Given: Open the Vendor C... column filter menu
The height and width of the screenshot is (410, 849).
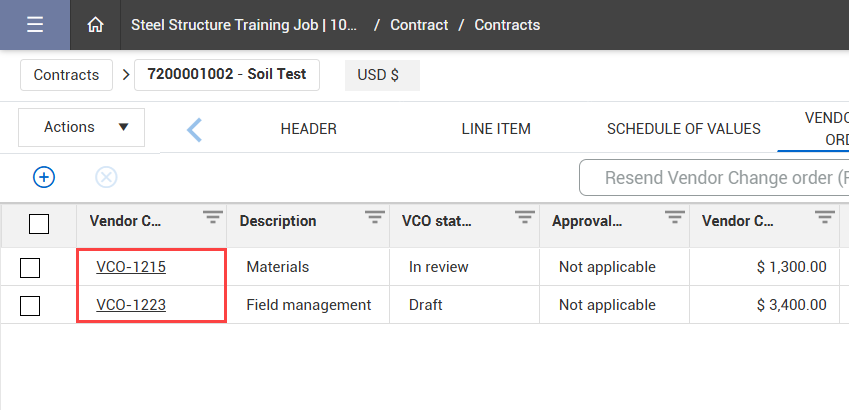Looking at the screenshot, I should click(212, 218).
